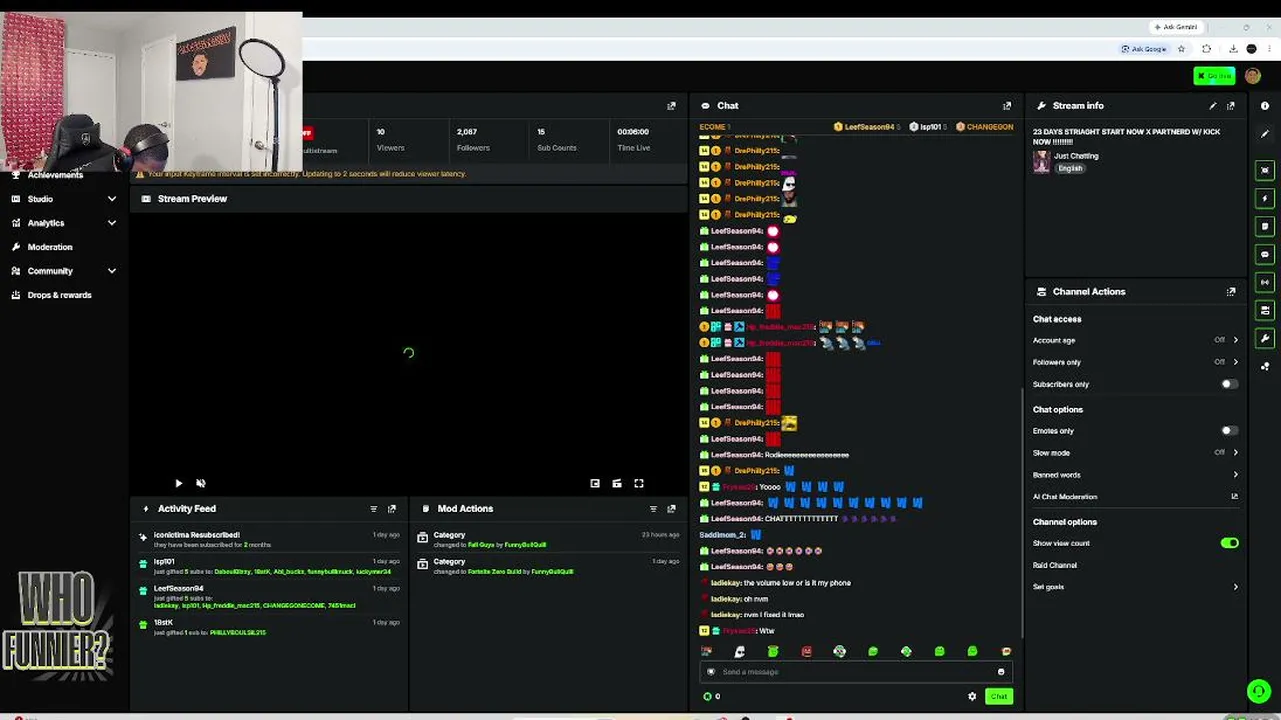Pop out the Channel Actions panel

pyautogui.click(x=1231, y=292)
